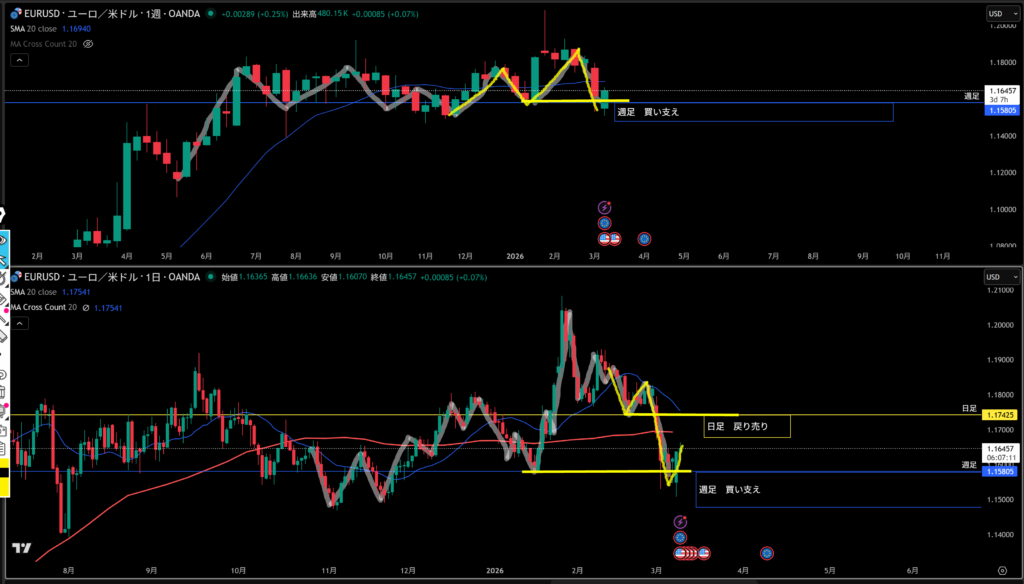Click the EURUSD symbol flag icon on upper chart
The width and height of the screenshot is (1024, 584).
[14, 12]
